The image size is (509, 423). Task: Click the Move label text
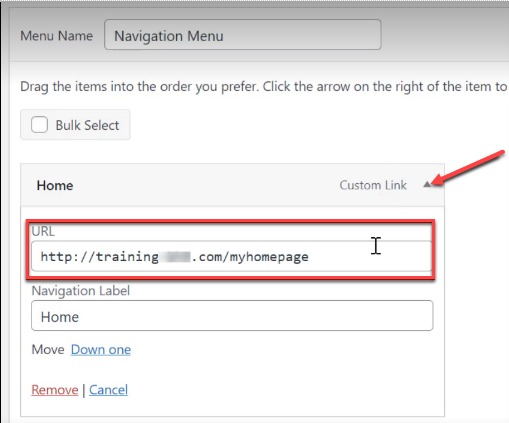(48, 350)
